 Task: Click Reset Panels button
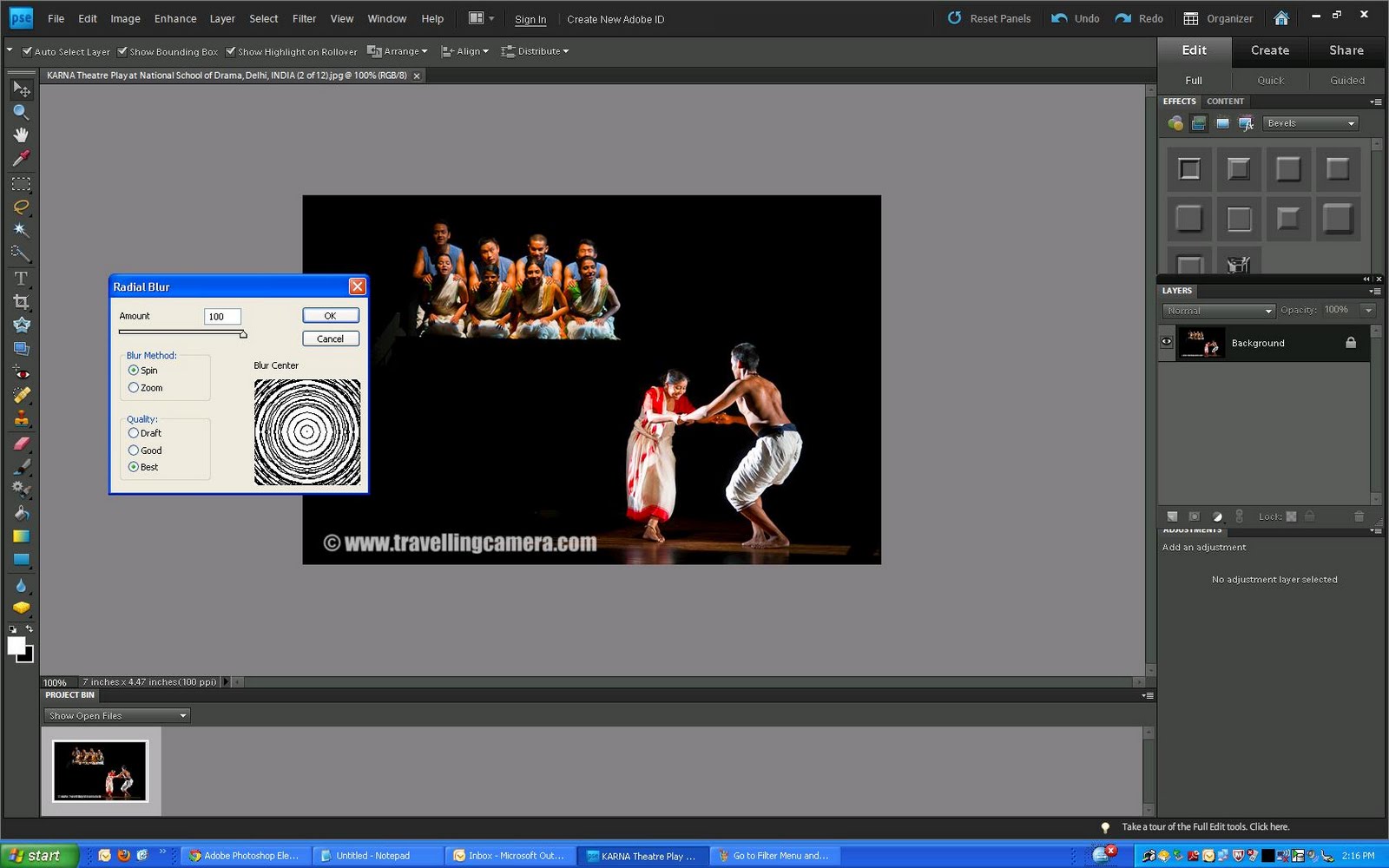point(990,18)
